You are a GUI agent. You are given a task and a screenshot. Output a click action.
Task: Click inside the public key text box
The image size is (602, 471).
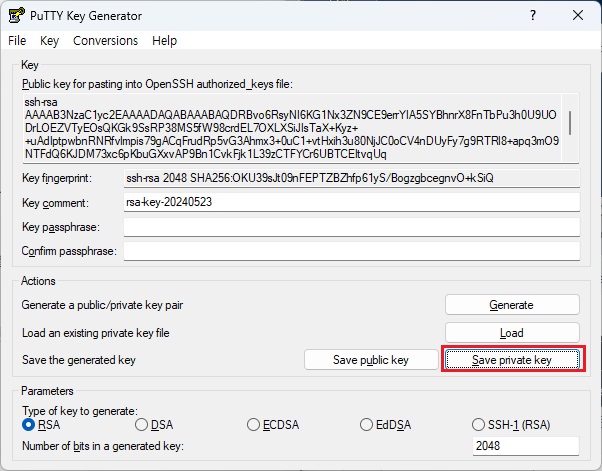coord(292,128)
